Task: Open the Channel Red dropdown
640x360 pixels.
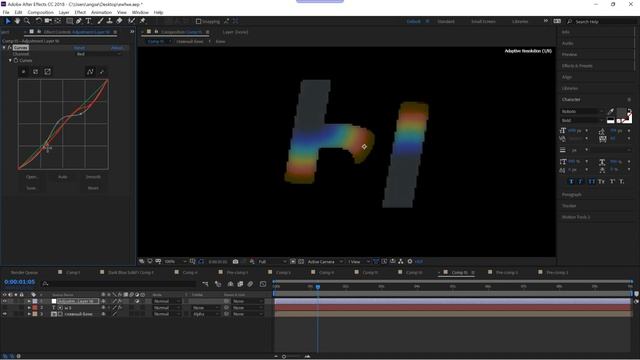Action: 99,54
